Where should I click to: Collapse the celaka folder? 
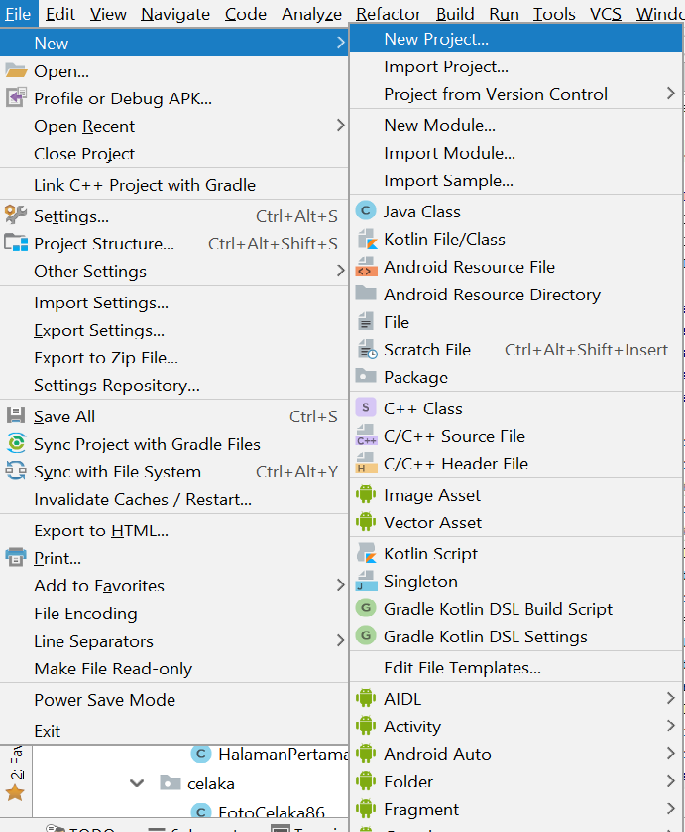click(137, 784)
